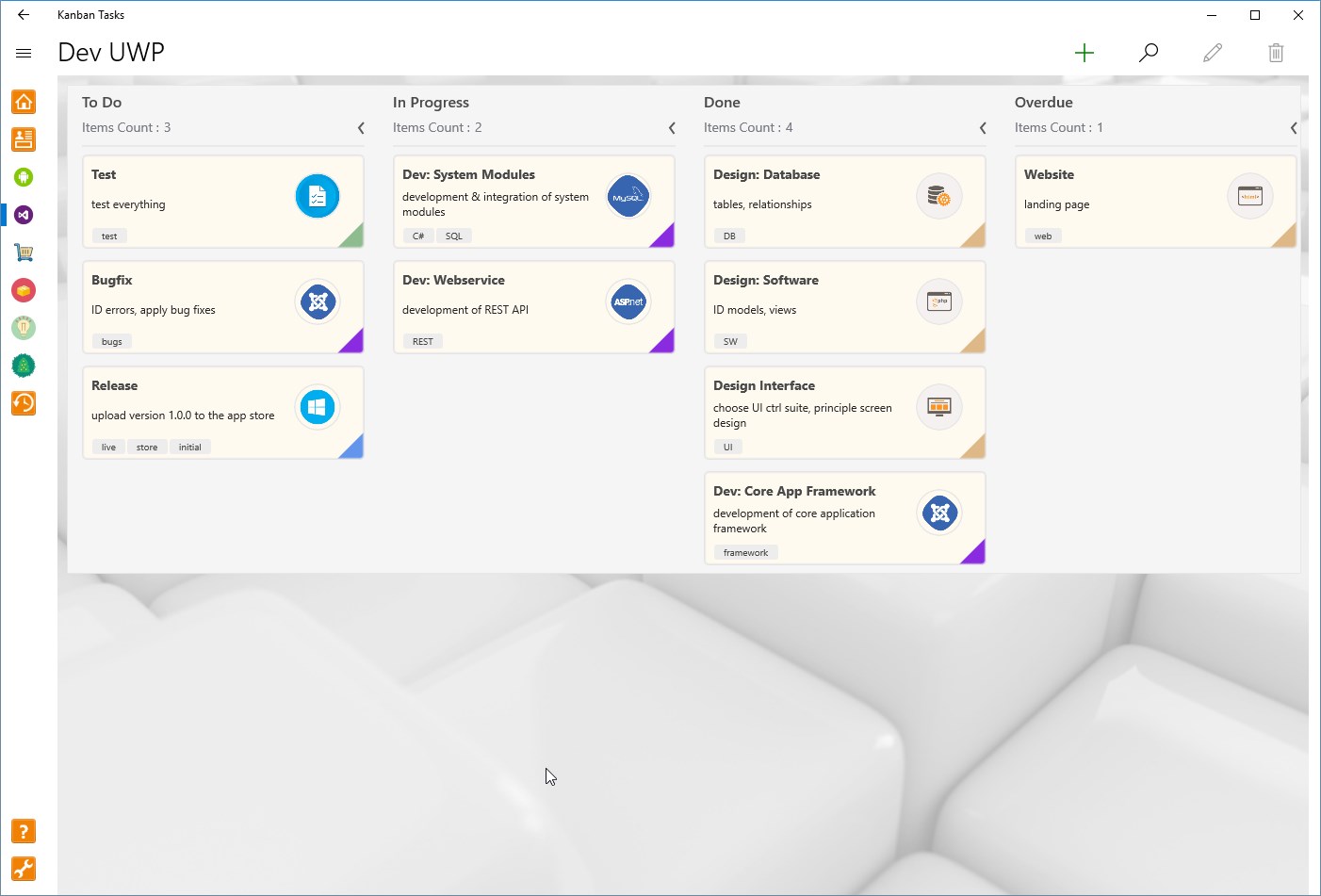Click the 'Dev UWP' board title
Screen dimensions: 1321x896
tap(111, 53)
